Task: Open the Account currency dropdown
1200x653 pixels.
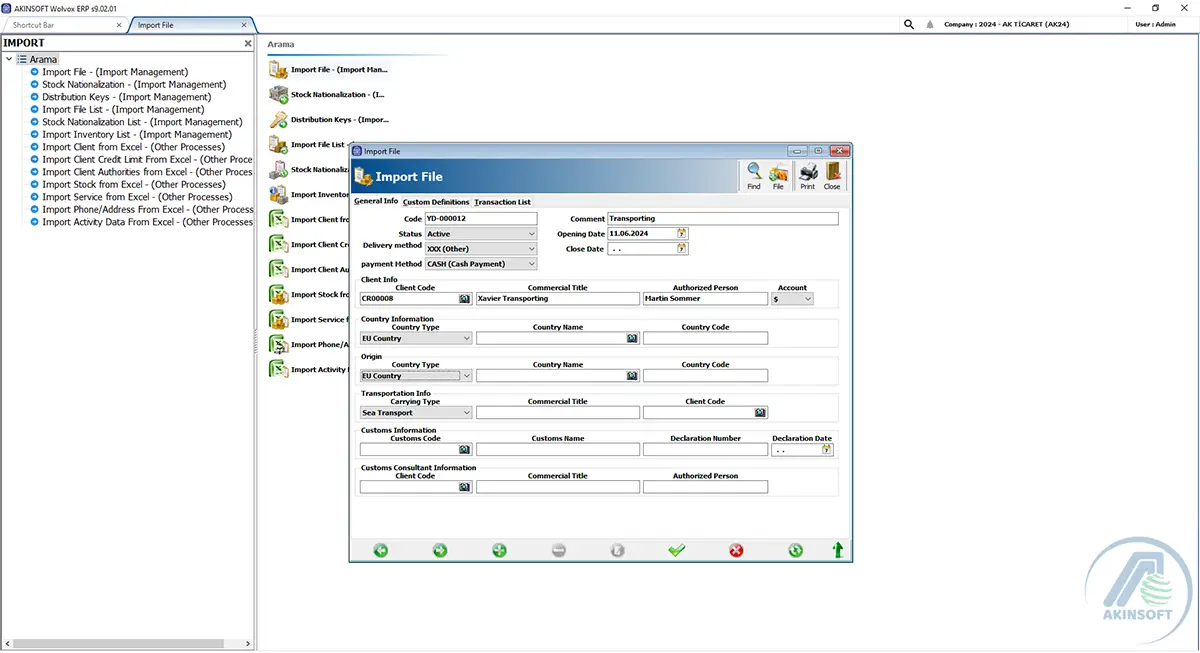Action: point(793,299)
